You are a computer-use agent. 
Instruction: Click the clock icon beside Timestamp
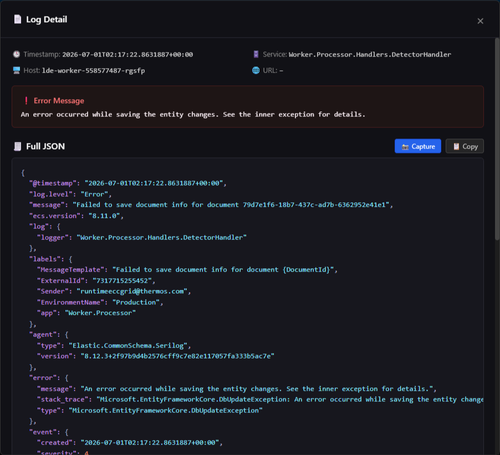pos(16,54)
